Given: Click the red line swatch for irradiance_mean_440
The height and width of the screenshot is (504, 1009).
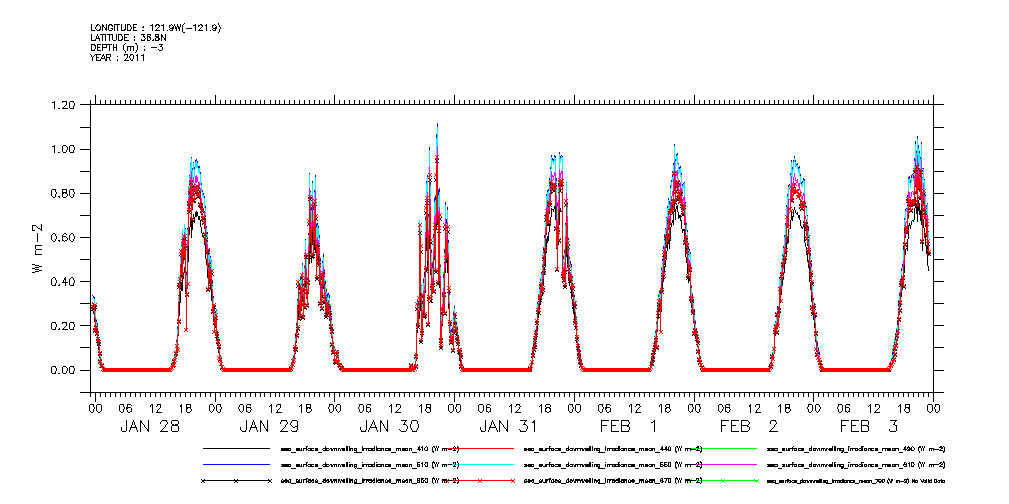Looking at the screenshot, I should [480, 450].
